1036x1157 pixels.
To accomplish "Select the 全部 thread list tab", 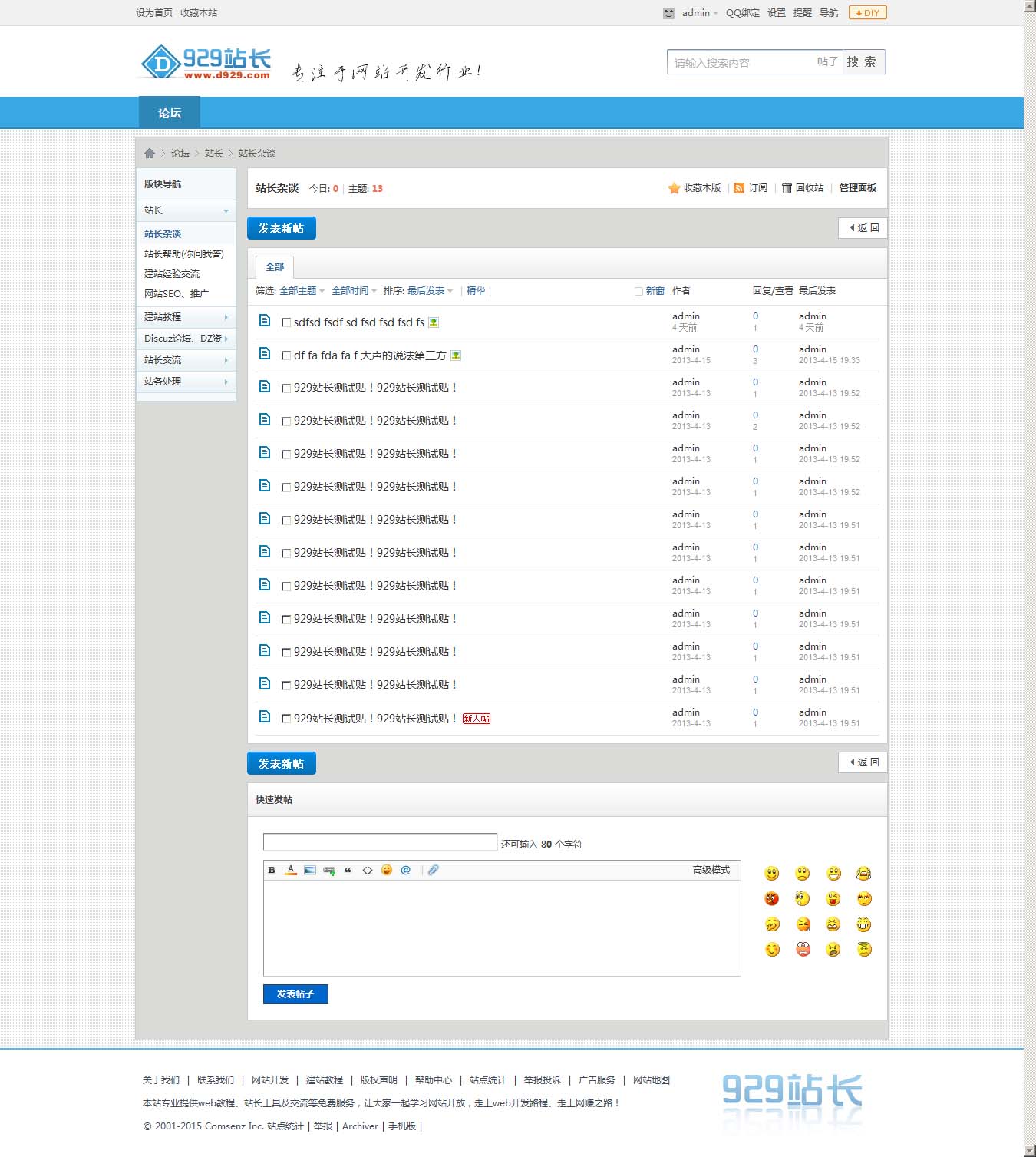I will click(x=275, y=266).
